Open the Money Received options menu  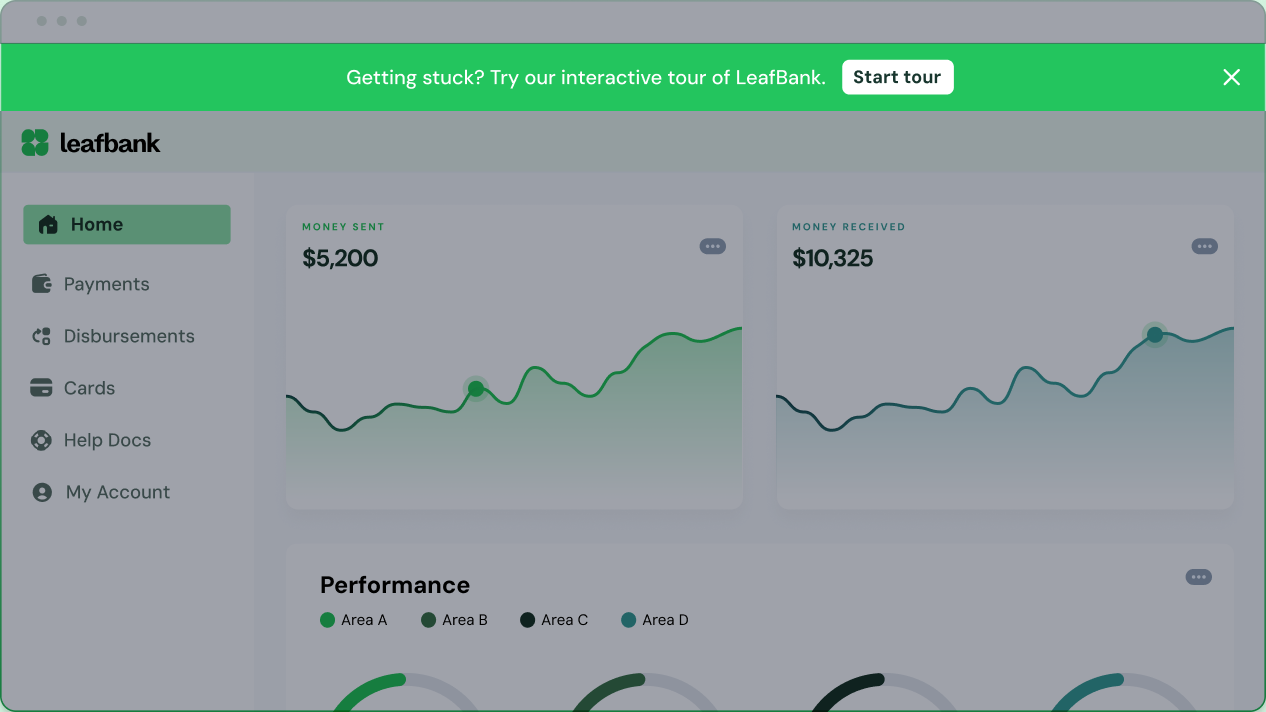pyautogui.click(x=1204, y=246)
